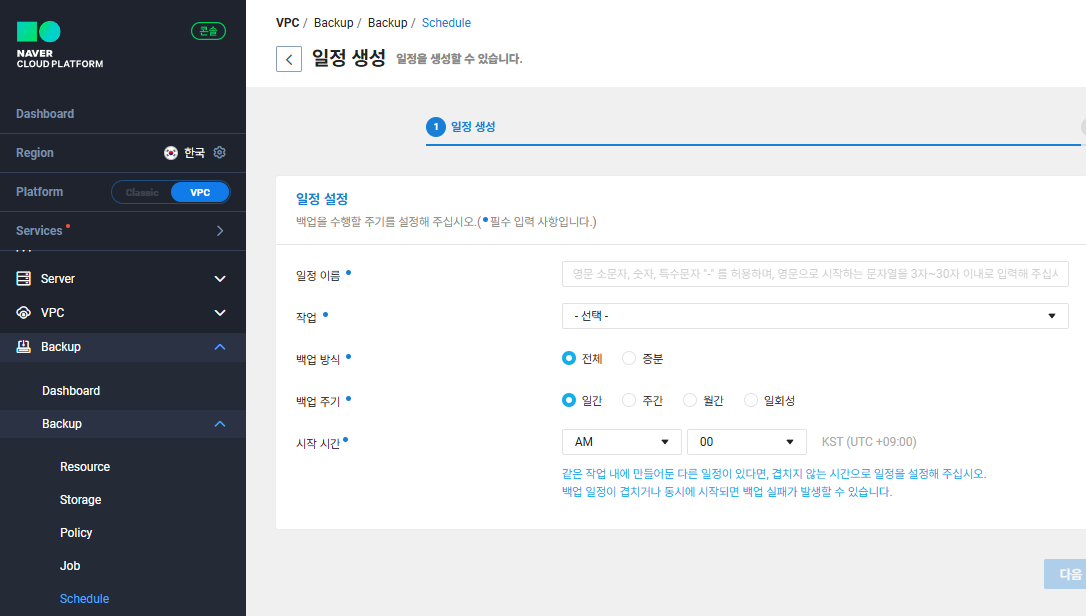Choose 주간 backup cycle
Image resolution: width=1086 pixels, height=616 pixels.
629,401
